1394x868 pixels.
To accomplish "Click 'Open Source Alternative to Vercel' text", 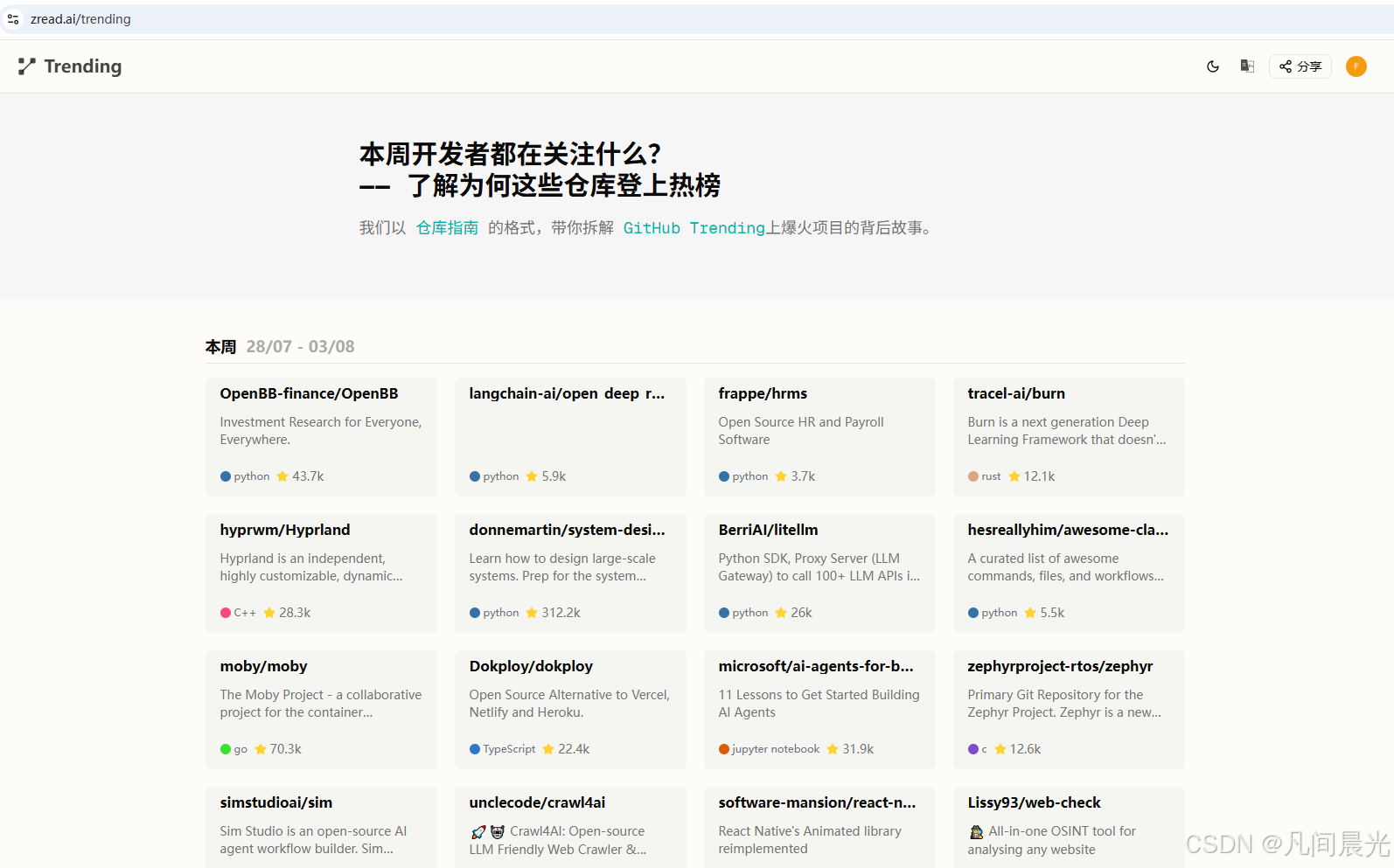I will pyautogui.click(x=569, y=704).
